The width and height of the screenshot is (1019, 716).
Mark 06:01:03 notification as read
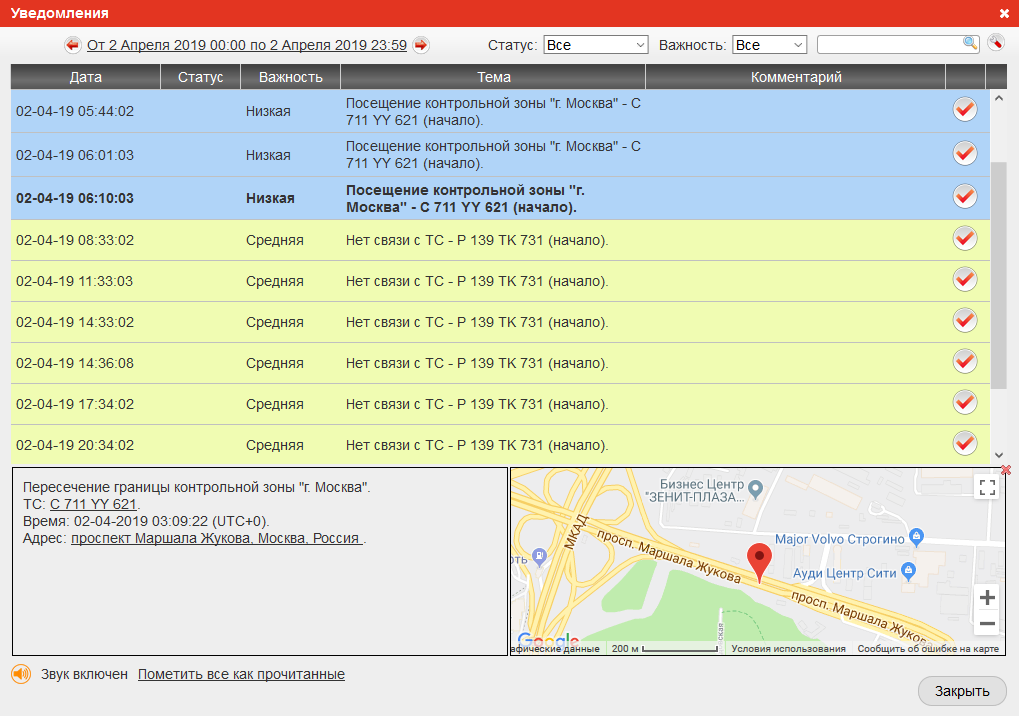964,153
